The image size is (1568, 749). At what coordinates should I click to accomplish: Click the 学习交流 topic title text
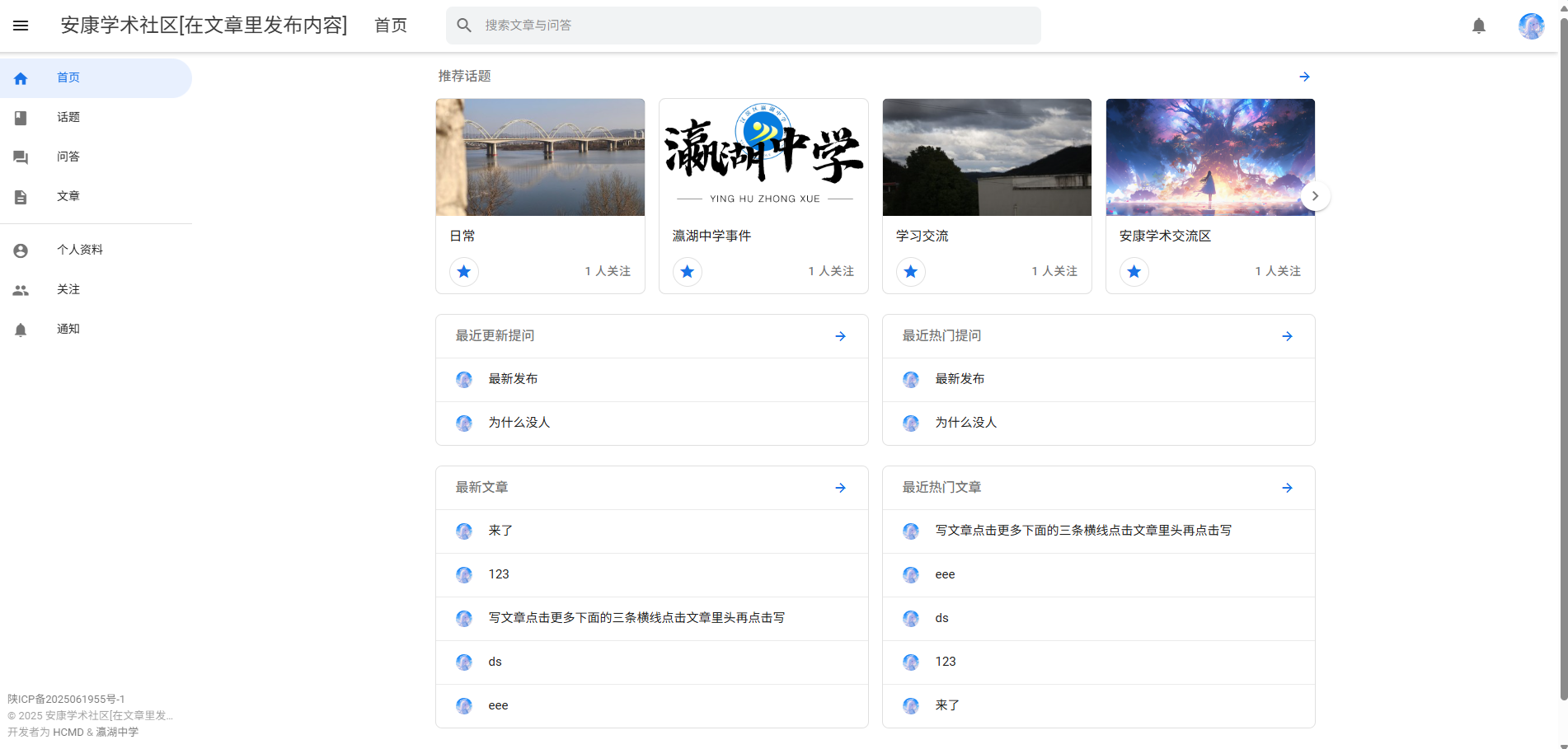point(922,236)
